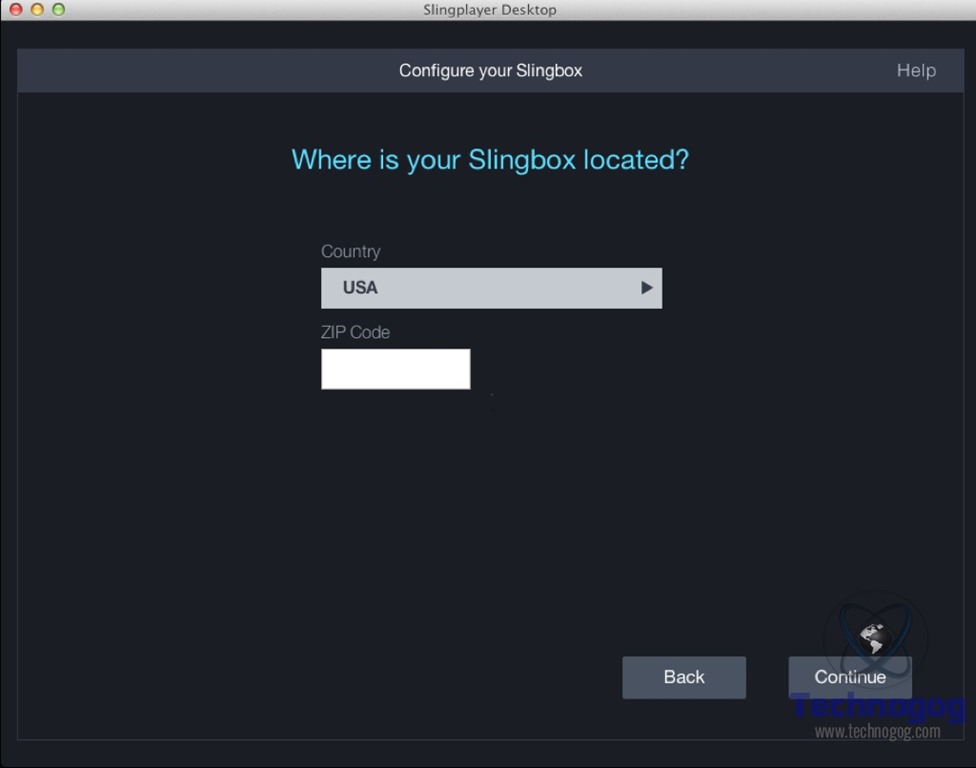The image size is (976, 768).
Task: Close the Slingplayer Desktop window
Action: tap(15, 9)
